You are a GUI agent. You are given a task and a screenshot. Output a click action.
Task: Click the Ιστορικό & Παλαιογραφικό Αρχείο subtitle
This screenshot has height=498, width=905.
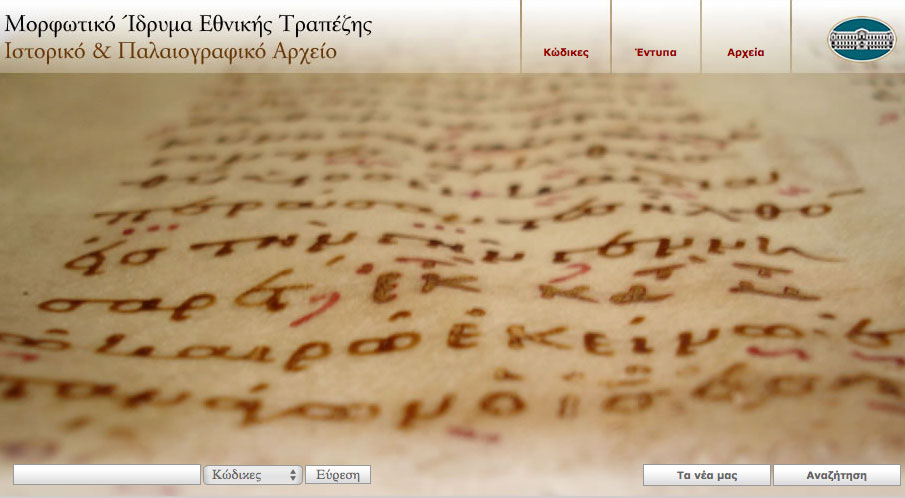click(x=170, y=51)
